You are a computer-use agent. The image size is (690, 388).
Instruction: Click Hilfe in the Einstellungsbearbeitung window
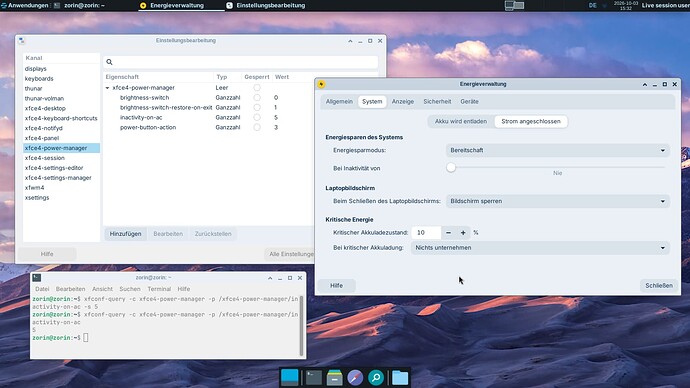click(x=47, y=254)
